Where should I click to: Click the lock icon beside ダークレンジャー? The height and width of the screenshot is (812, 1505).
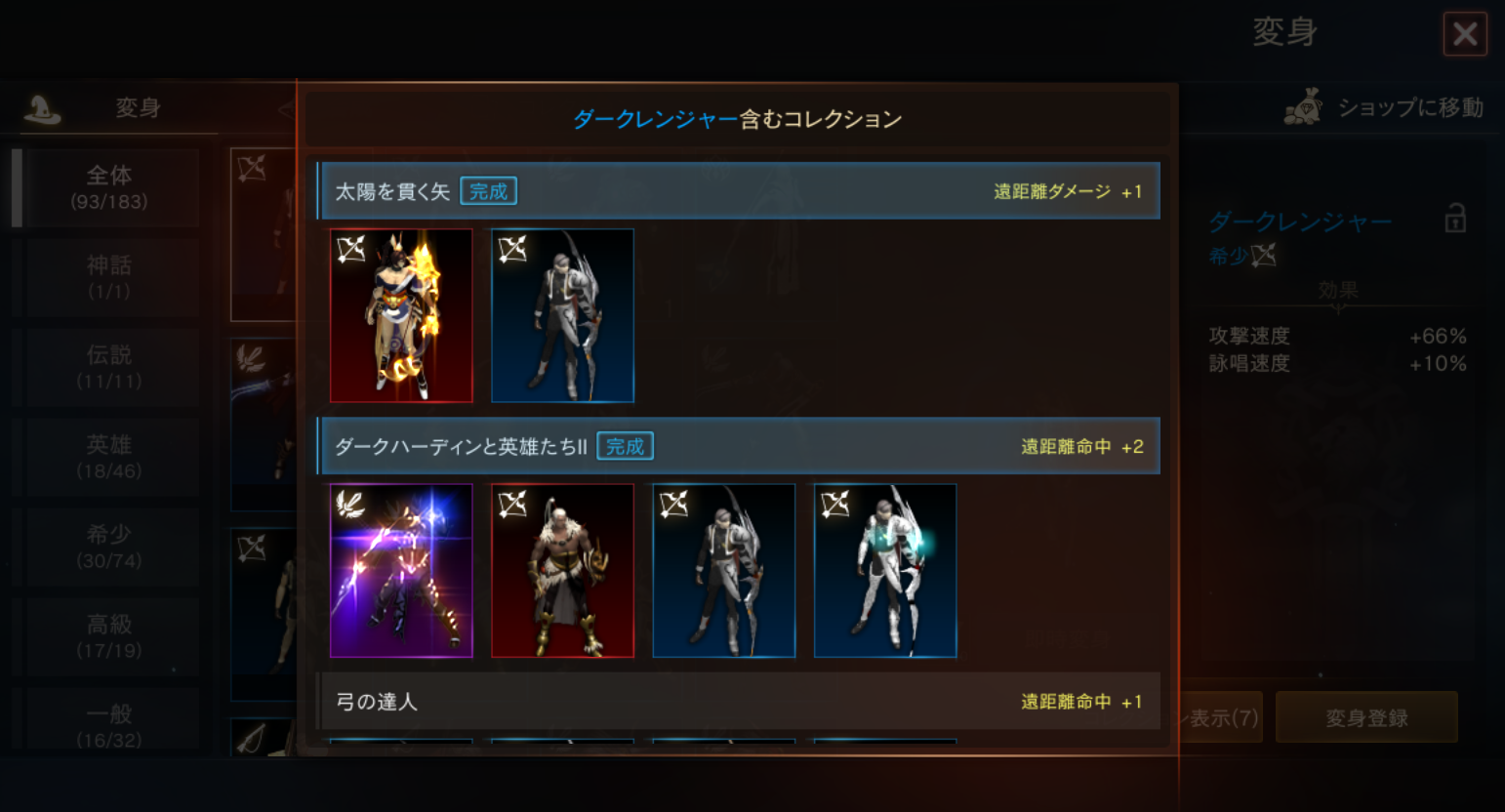click(x=1455, y=218)
